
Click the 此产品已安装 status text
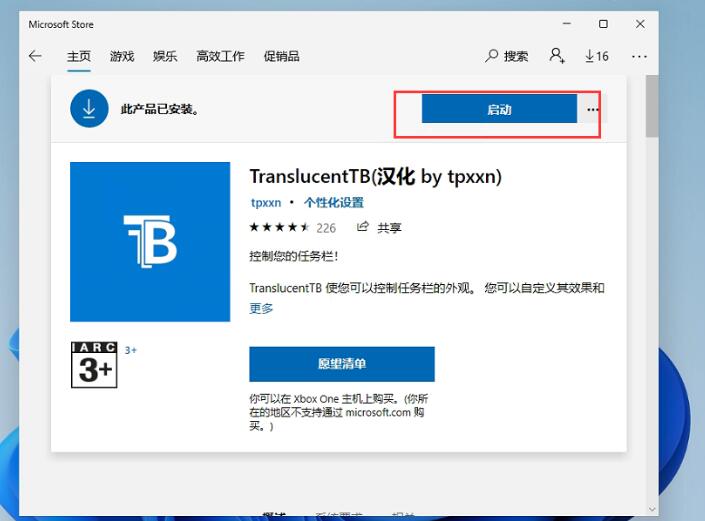click(160, 109)
